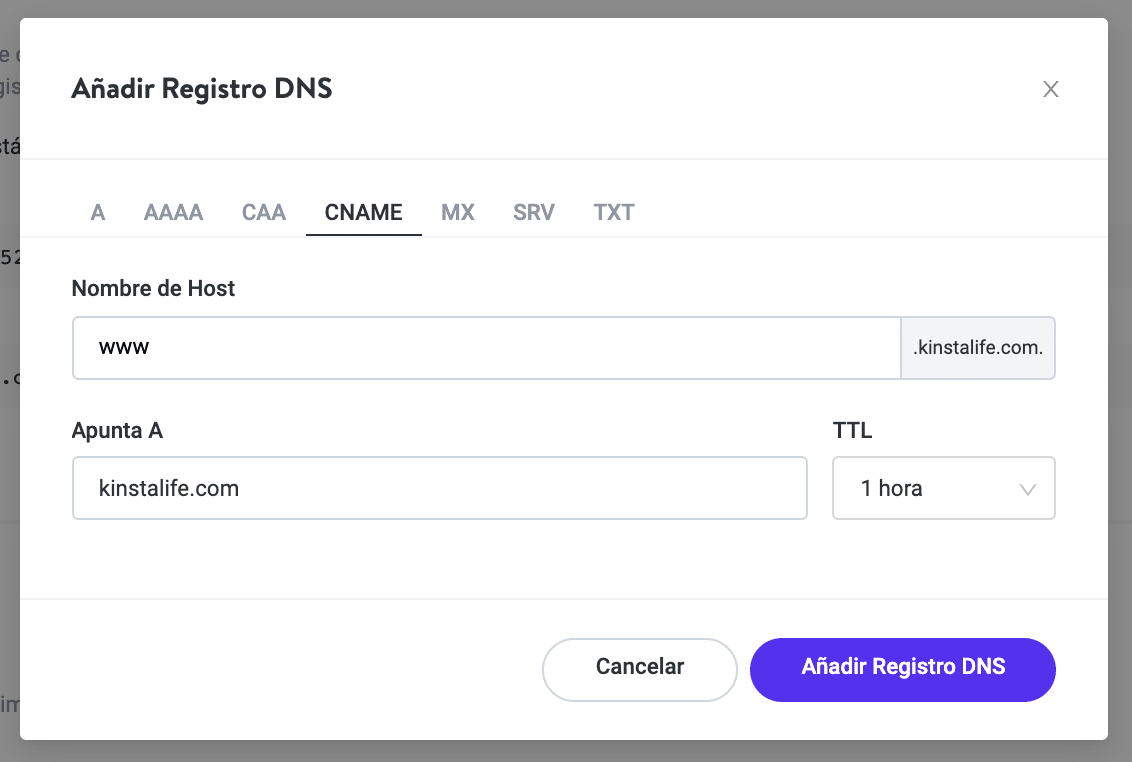Open the CAA record tab

pos(264,212)
